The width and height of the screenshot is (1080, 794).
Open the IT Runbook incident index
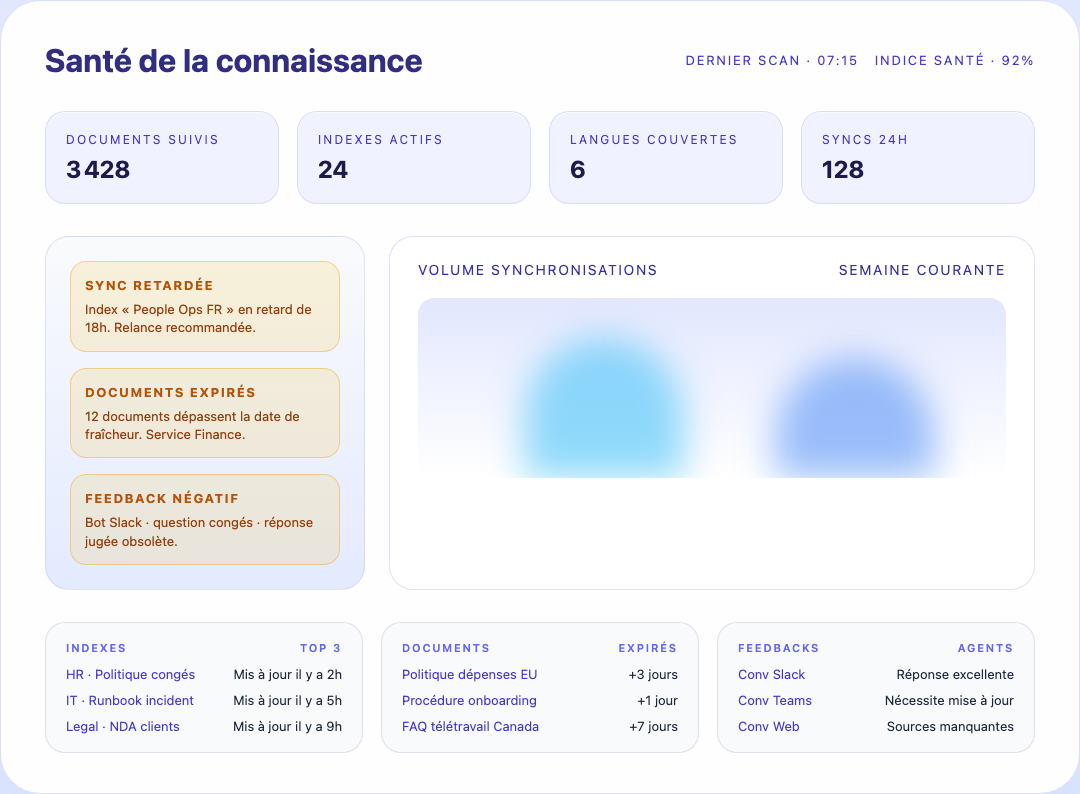pos(131,700)
